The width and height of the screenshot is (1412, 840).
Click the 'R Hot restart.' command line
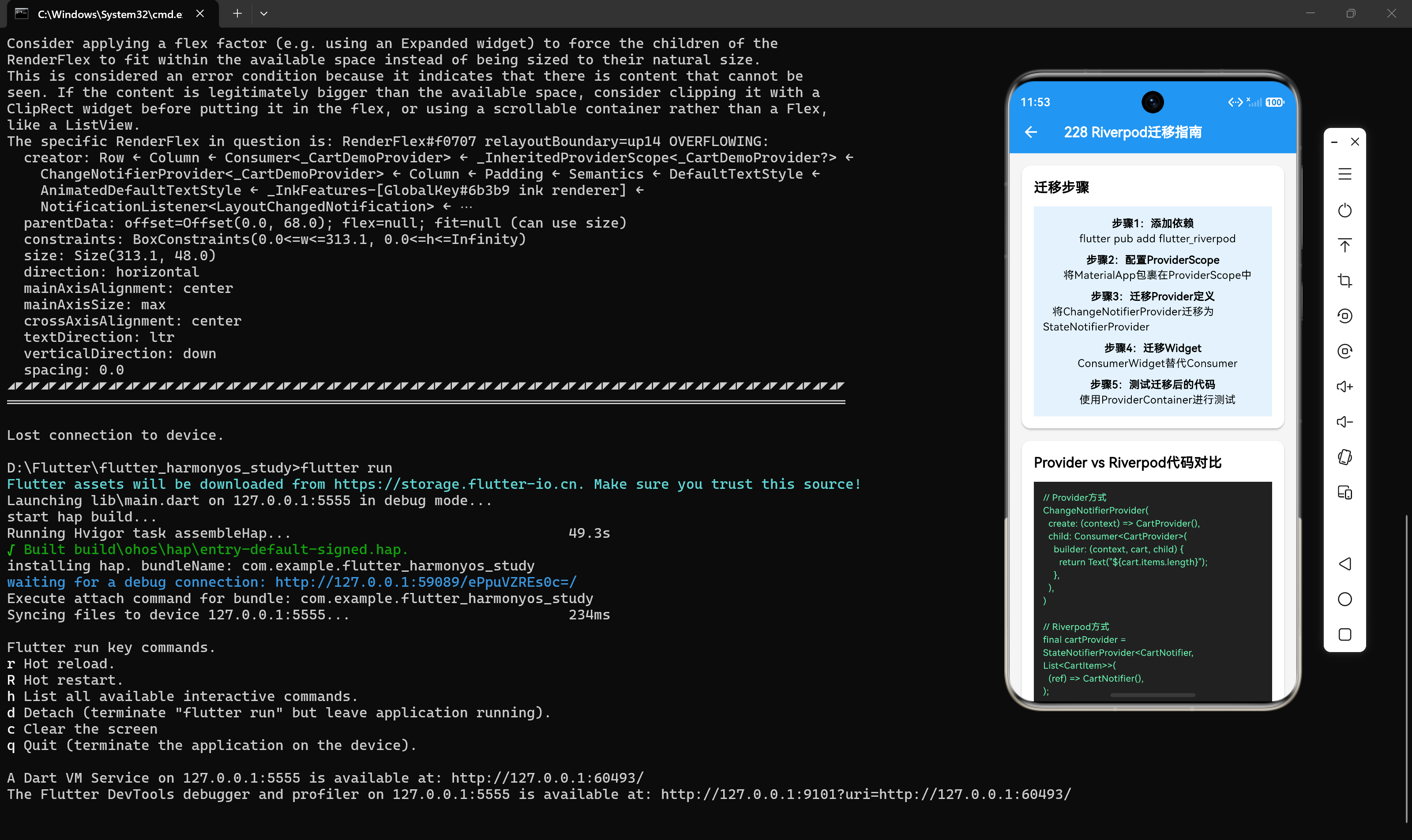[x=65, y=680]
